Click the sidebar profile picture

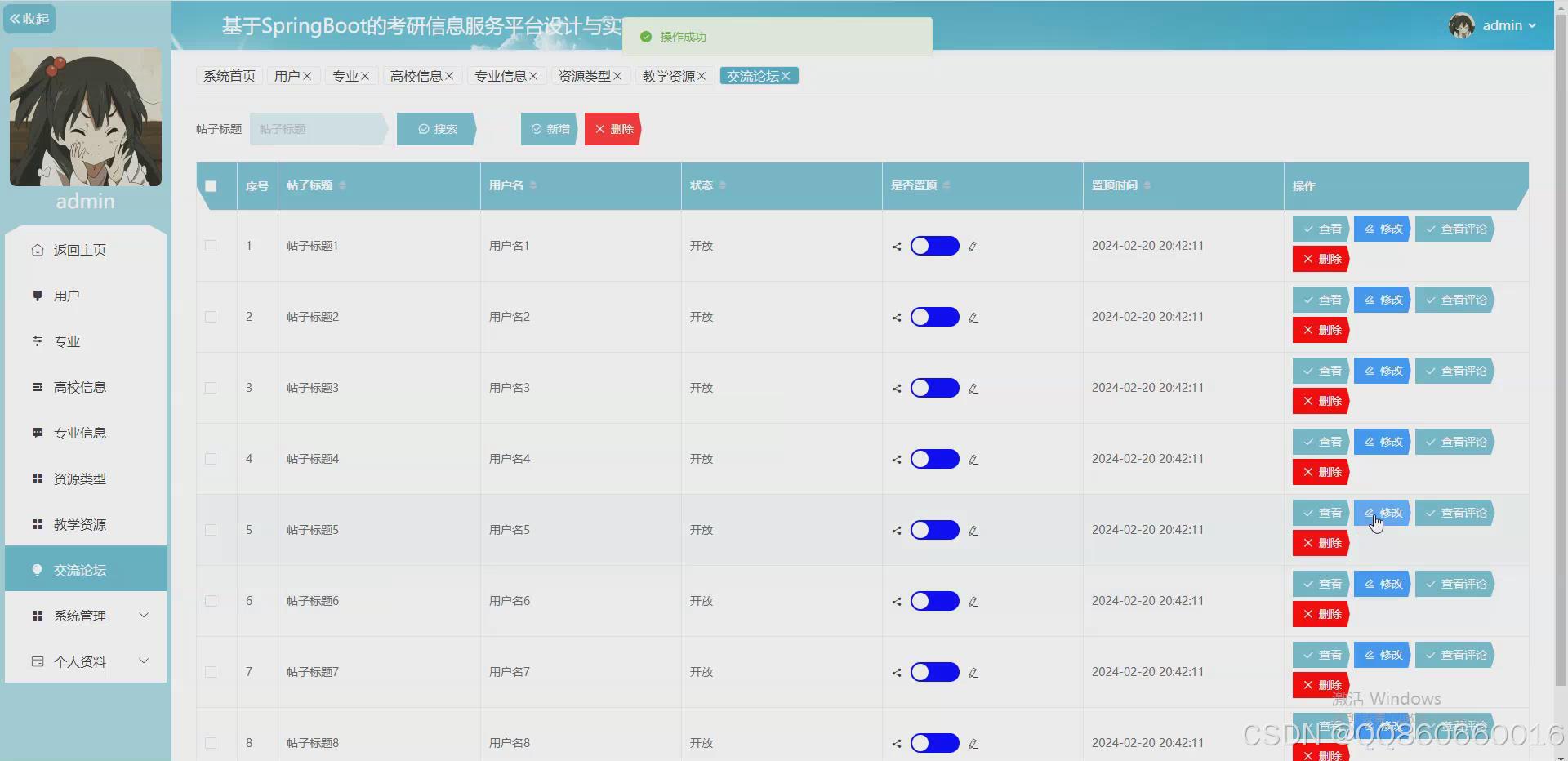pyautogui.click(x=86, y=117)
